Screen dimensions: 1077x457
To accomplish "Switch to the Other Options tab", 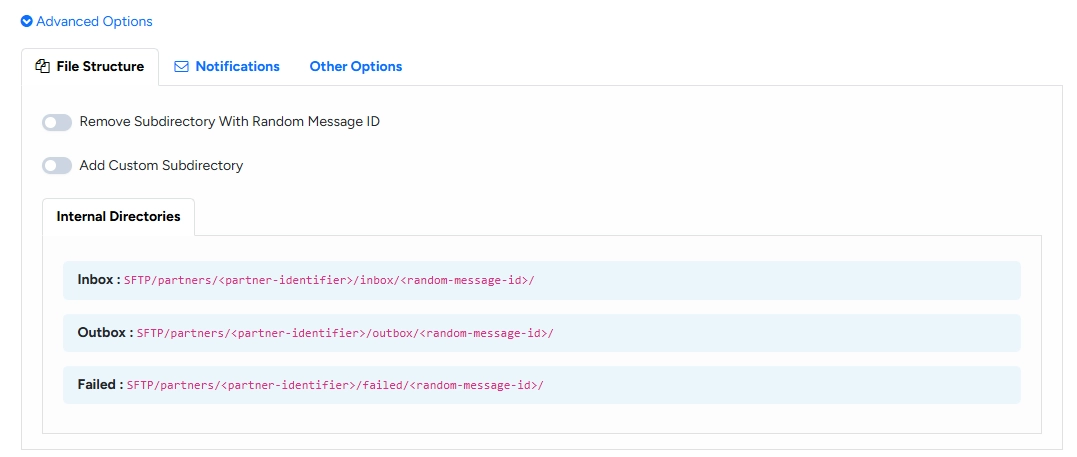I will click(x=356, y=67).
